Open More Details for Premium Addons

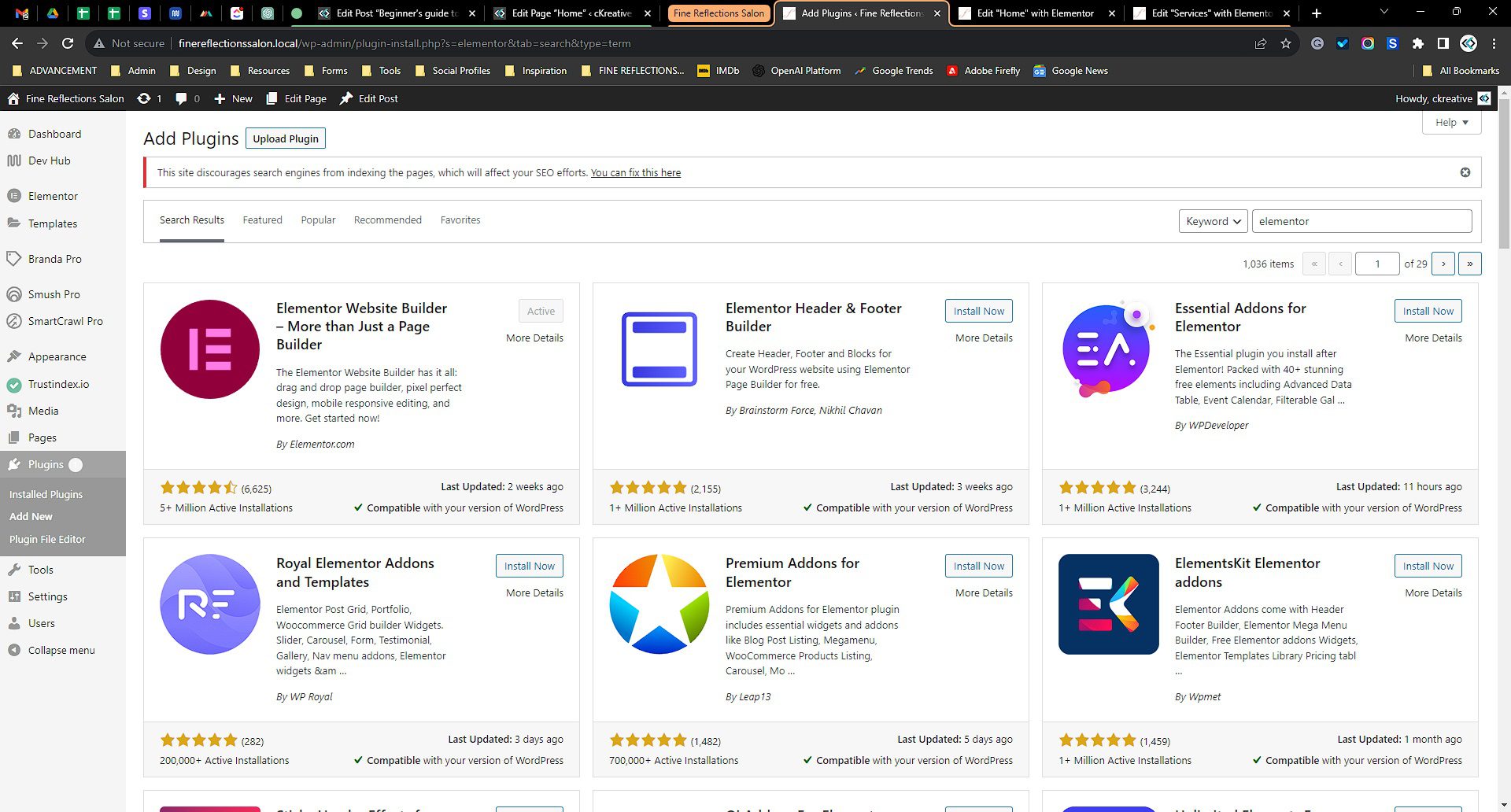[984, 592]
